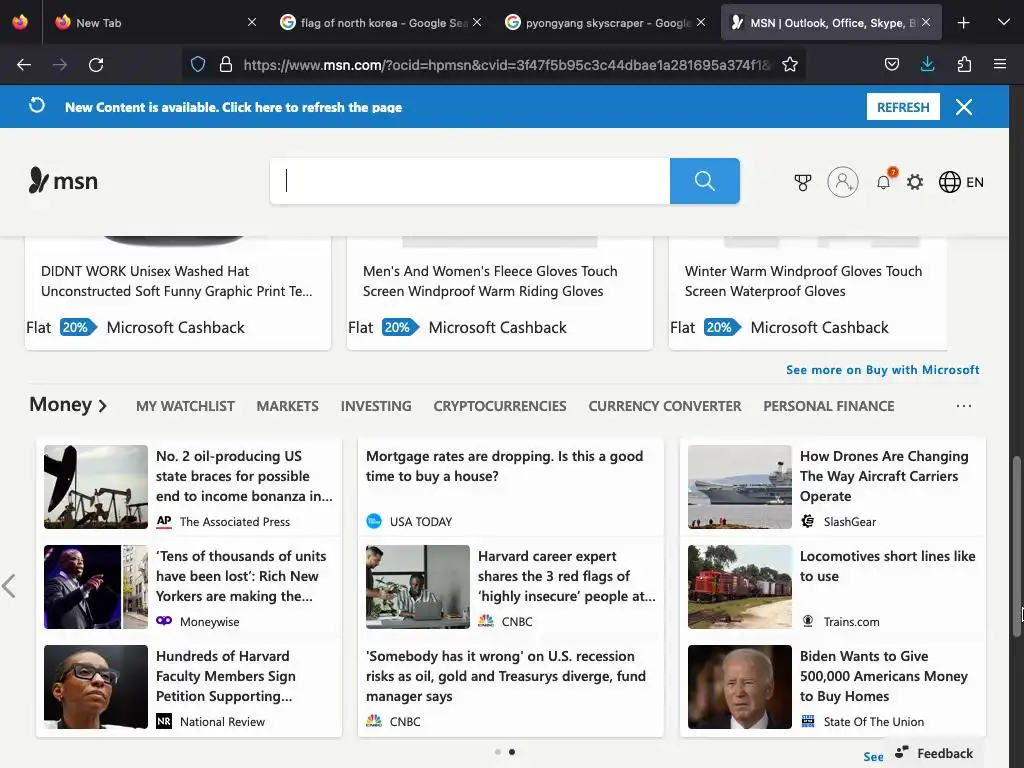Open Locomotives short lines article
1024x768 pixels.
(888, 566)
